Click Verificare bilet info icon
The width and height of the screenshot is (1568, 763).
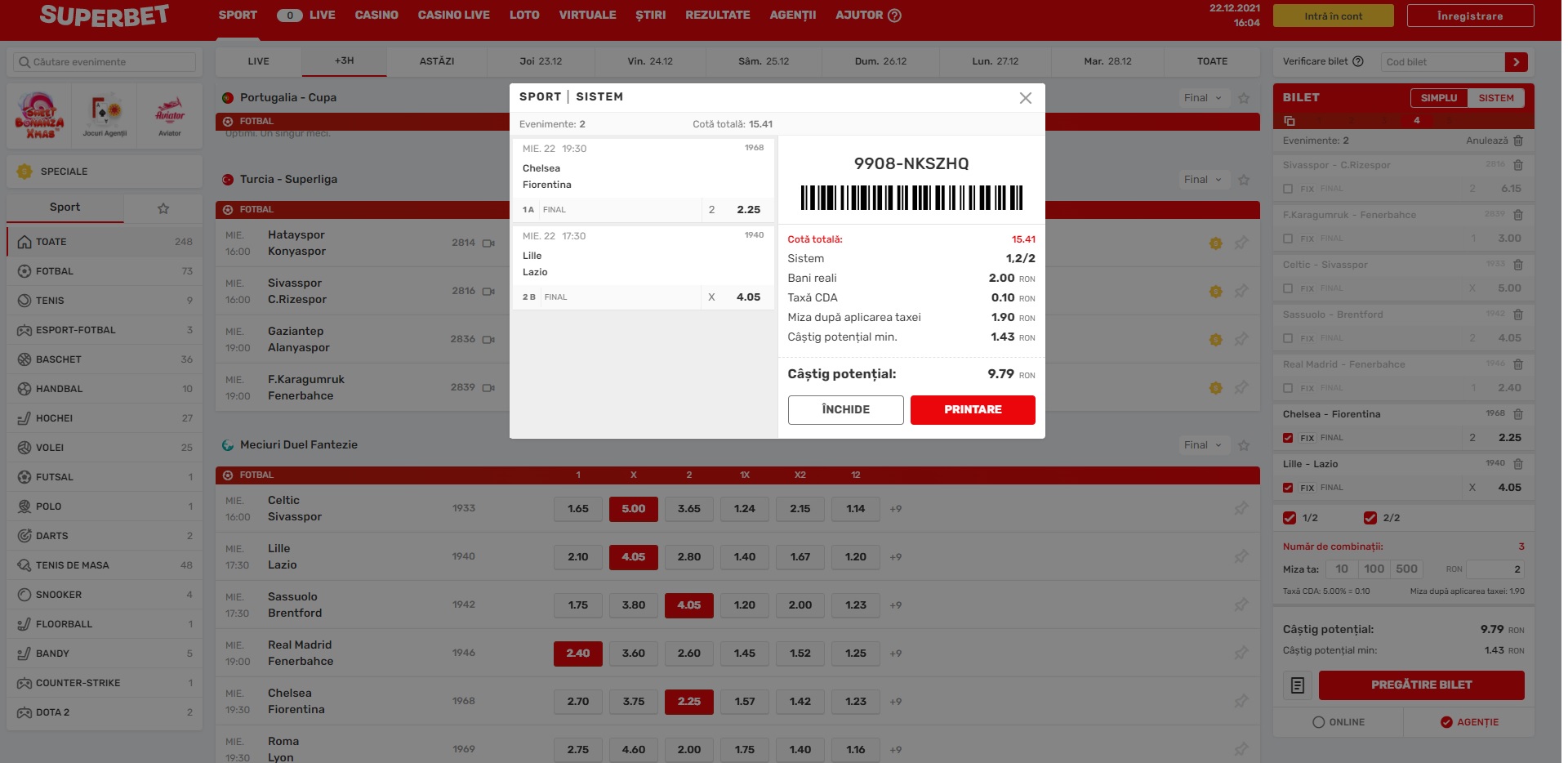1358,61
